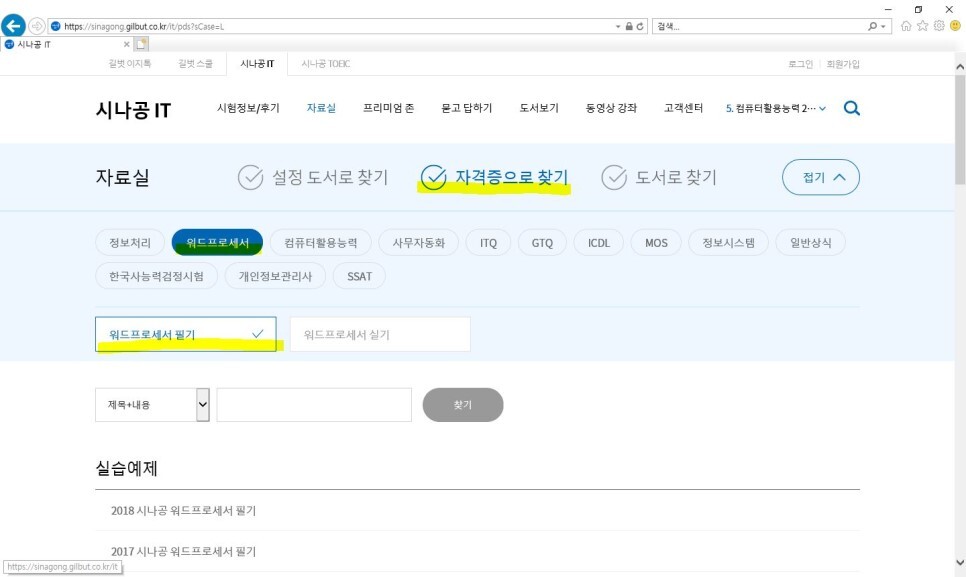Click the 찾기 search button
This screenshot has height=577, width=966.
click(463, 405)
